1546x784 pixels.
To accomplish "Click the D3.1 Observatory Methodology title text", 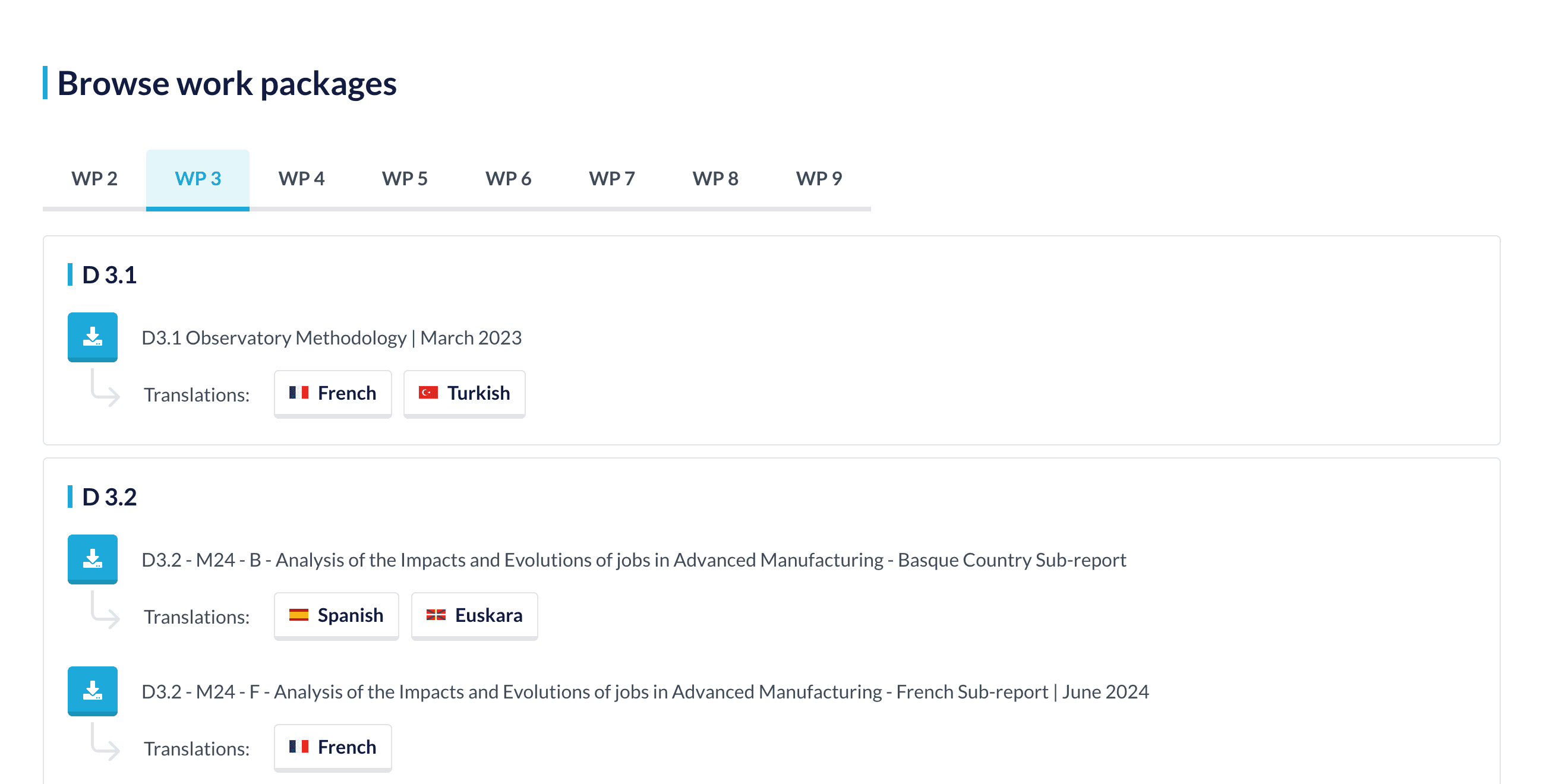I will click(332, 338).
